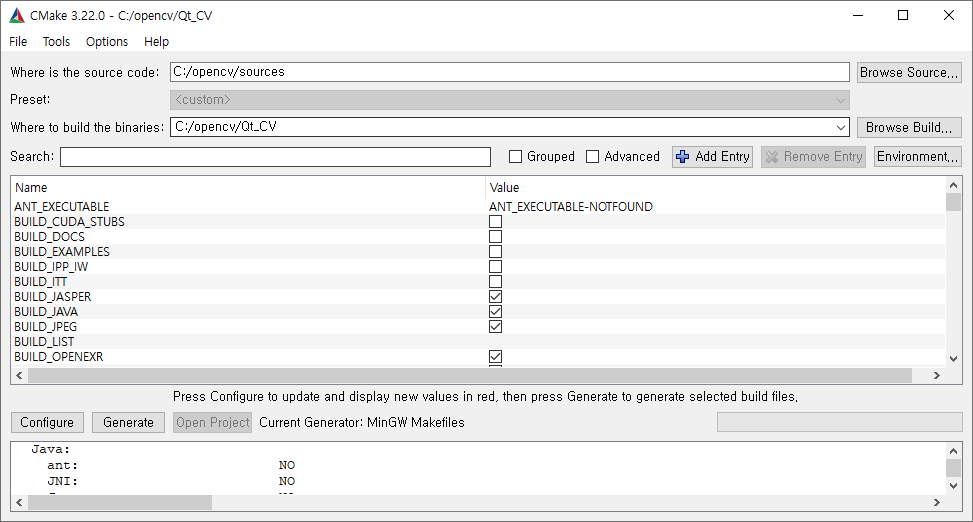This screenshot has width=973, height=522.
Task: Click the 'ant:' line in output log
Action: (63, 465)
